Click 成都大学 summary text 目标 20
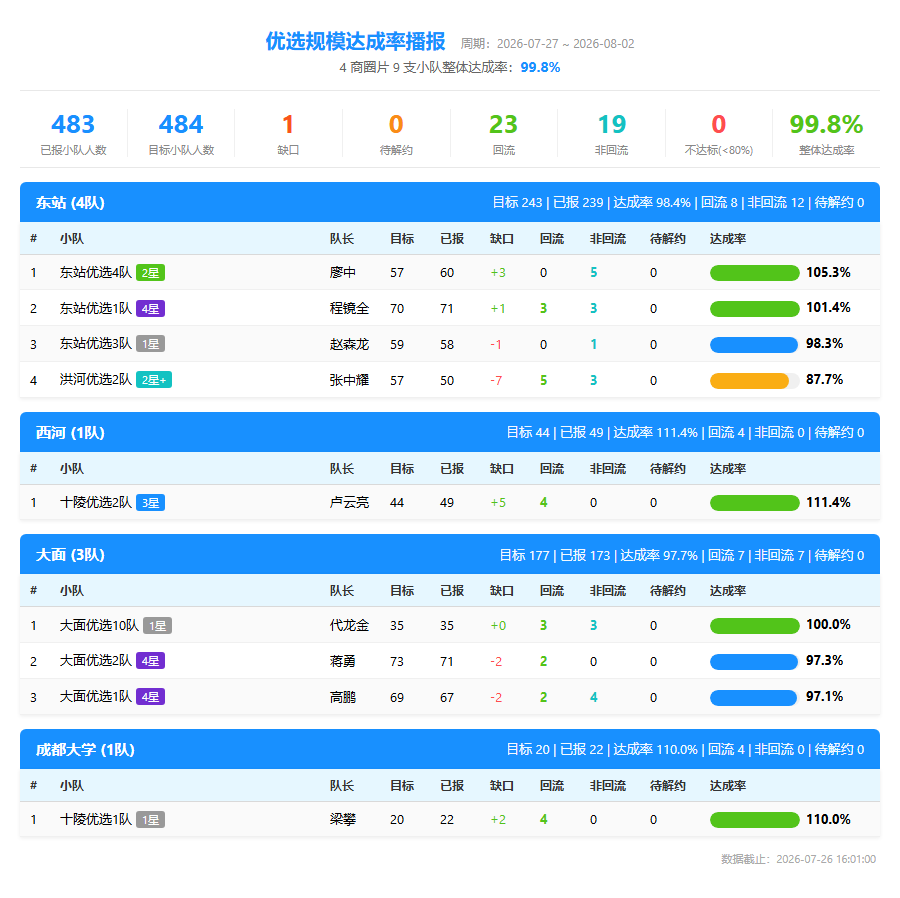900x898 pixels. [528, 749]
